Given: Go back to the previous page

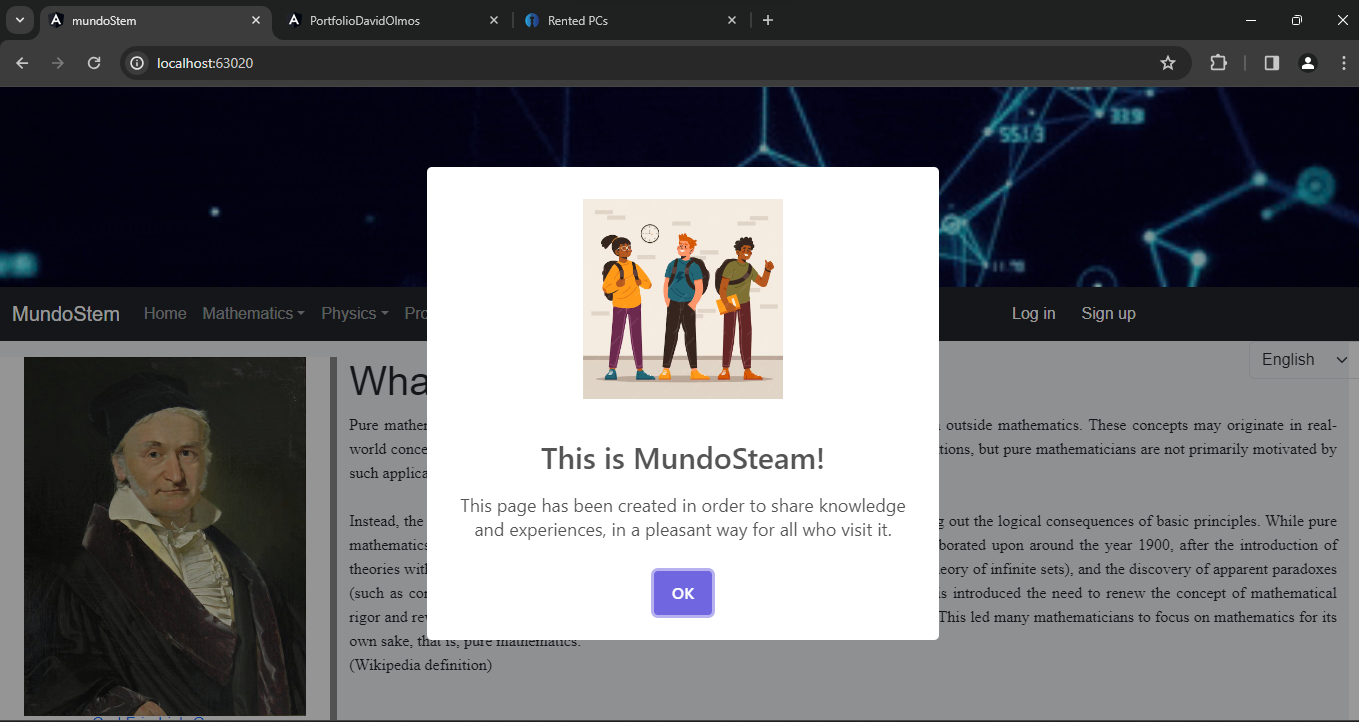Looking at the screenshot, I should 22,63.
